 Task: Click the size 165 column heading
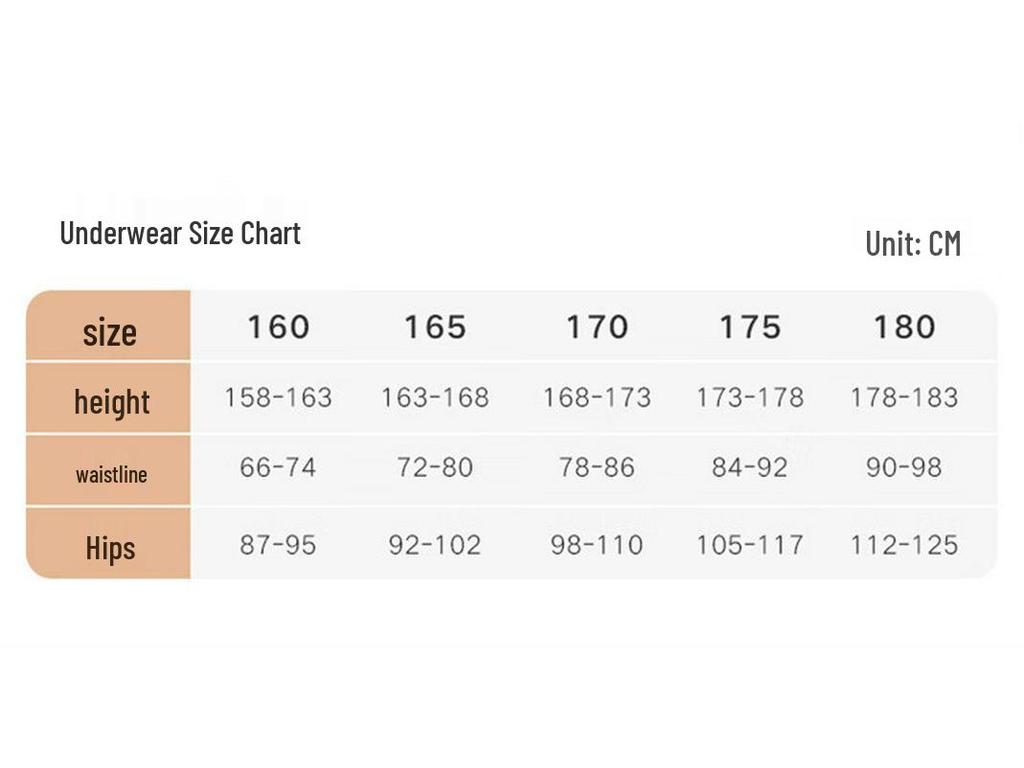click(435, 327)
